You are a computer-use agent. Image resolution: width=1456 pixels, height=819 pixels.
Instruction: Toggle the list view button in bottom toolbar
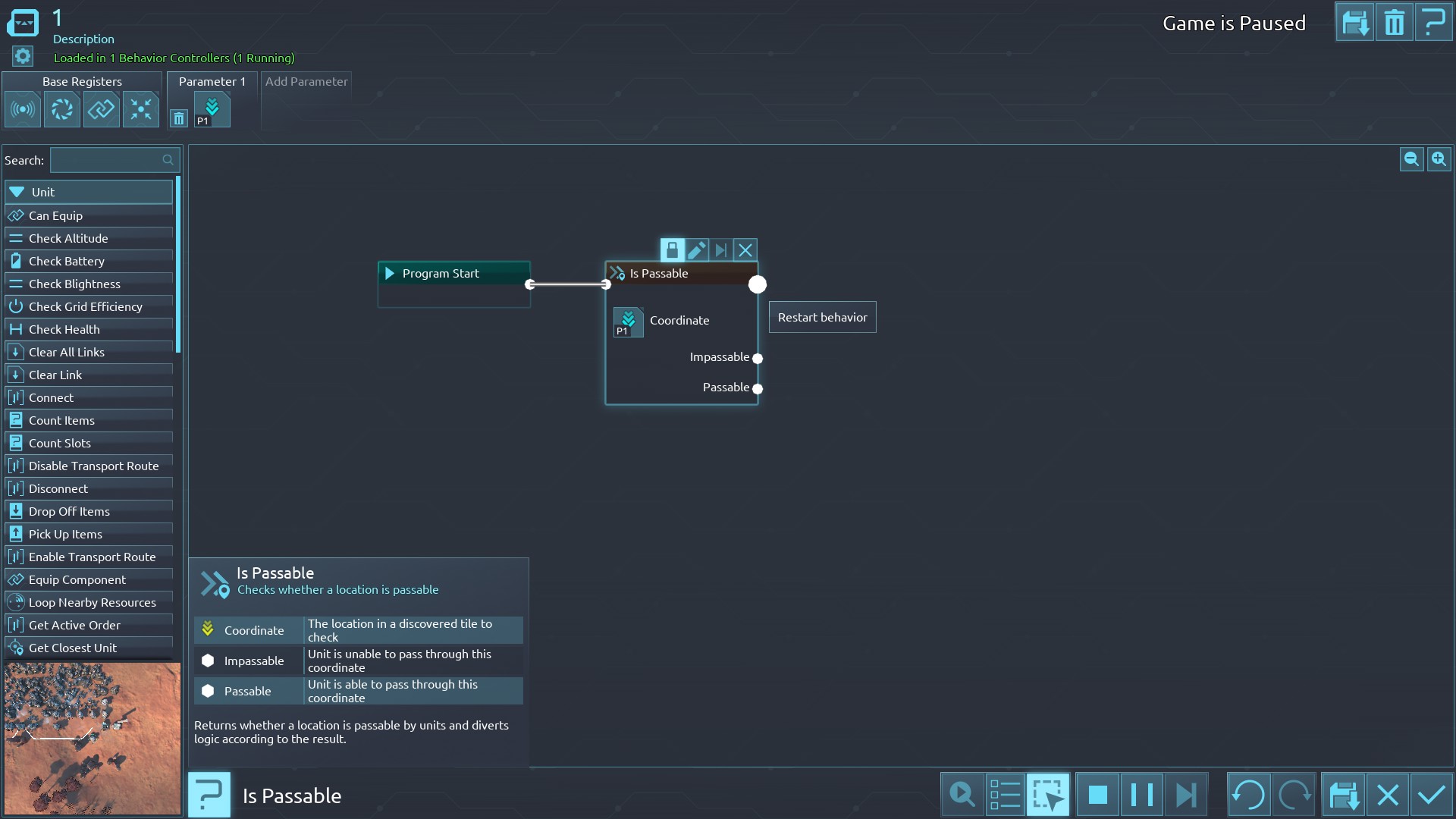click(1005, 795)
